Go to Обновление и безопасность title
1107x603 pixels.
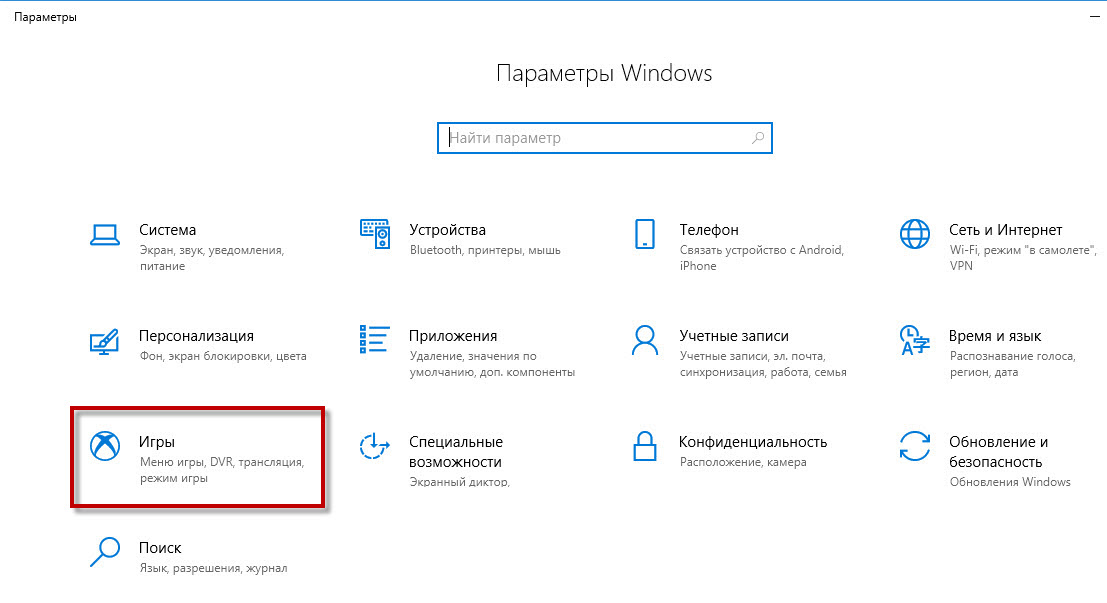(998, 452)
